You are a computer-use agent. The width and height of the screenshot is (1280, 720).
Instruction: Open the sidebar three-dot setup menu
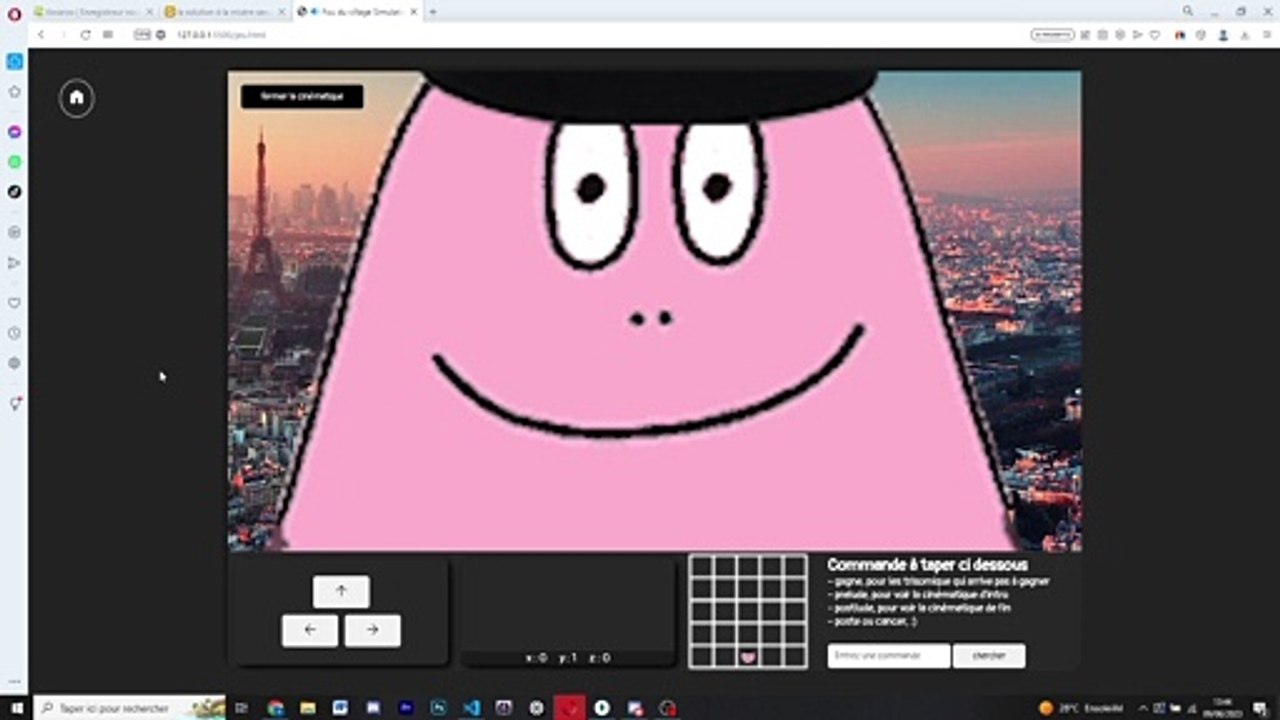(x=14, y=681)
